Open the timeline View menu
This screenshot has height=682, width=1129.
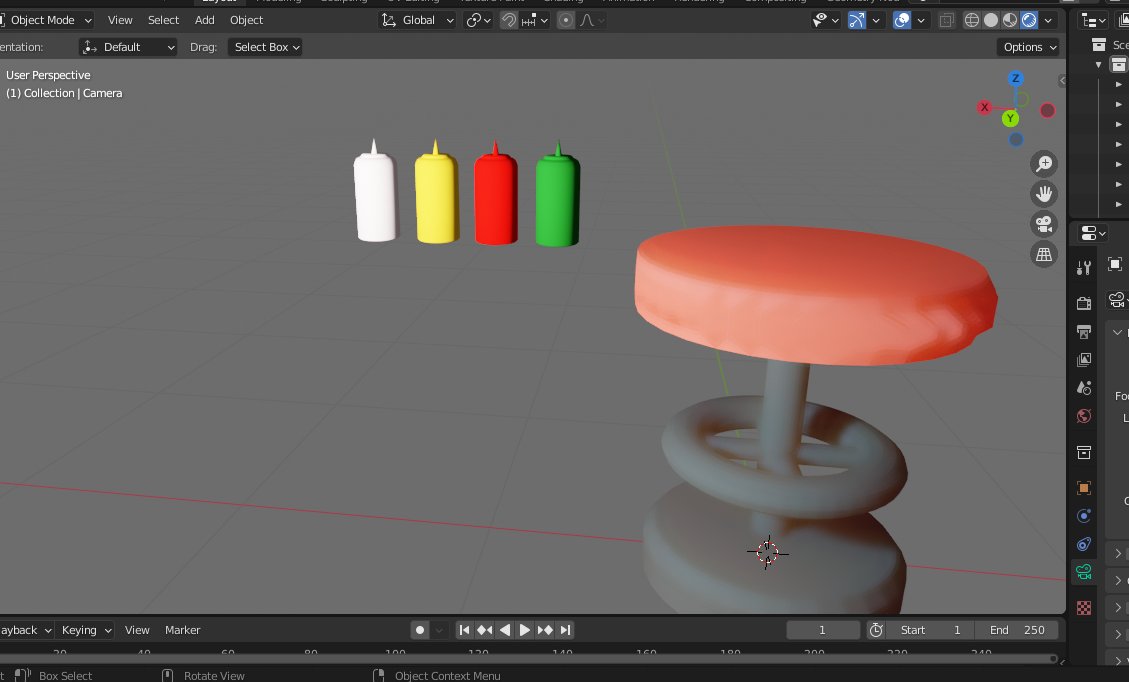(x=137, y=630)
